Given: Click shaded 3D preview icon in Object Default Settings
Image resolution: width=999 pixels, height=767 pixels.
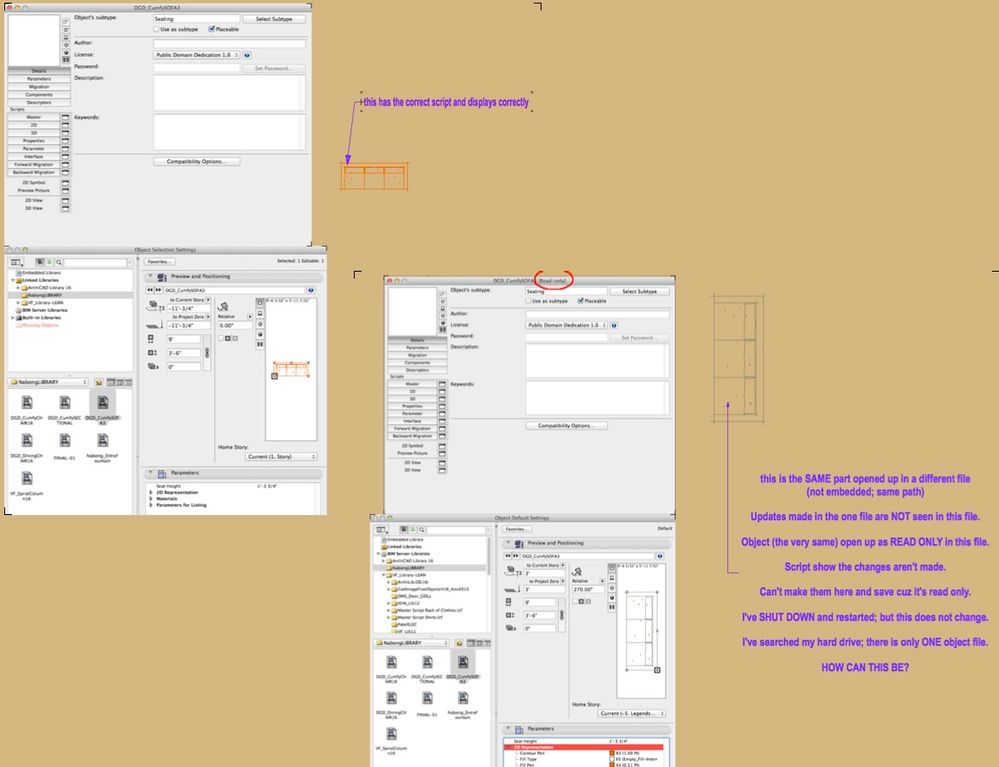Looking at the screenshot, I should tap(612, 598).
